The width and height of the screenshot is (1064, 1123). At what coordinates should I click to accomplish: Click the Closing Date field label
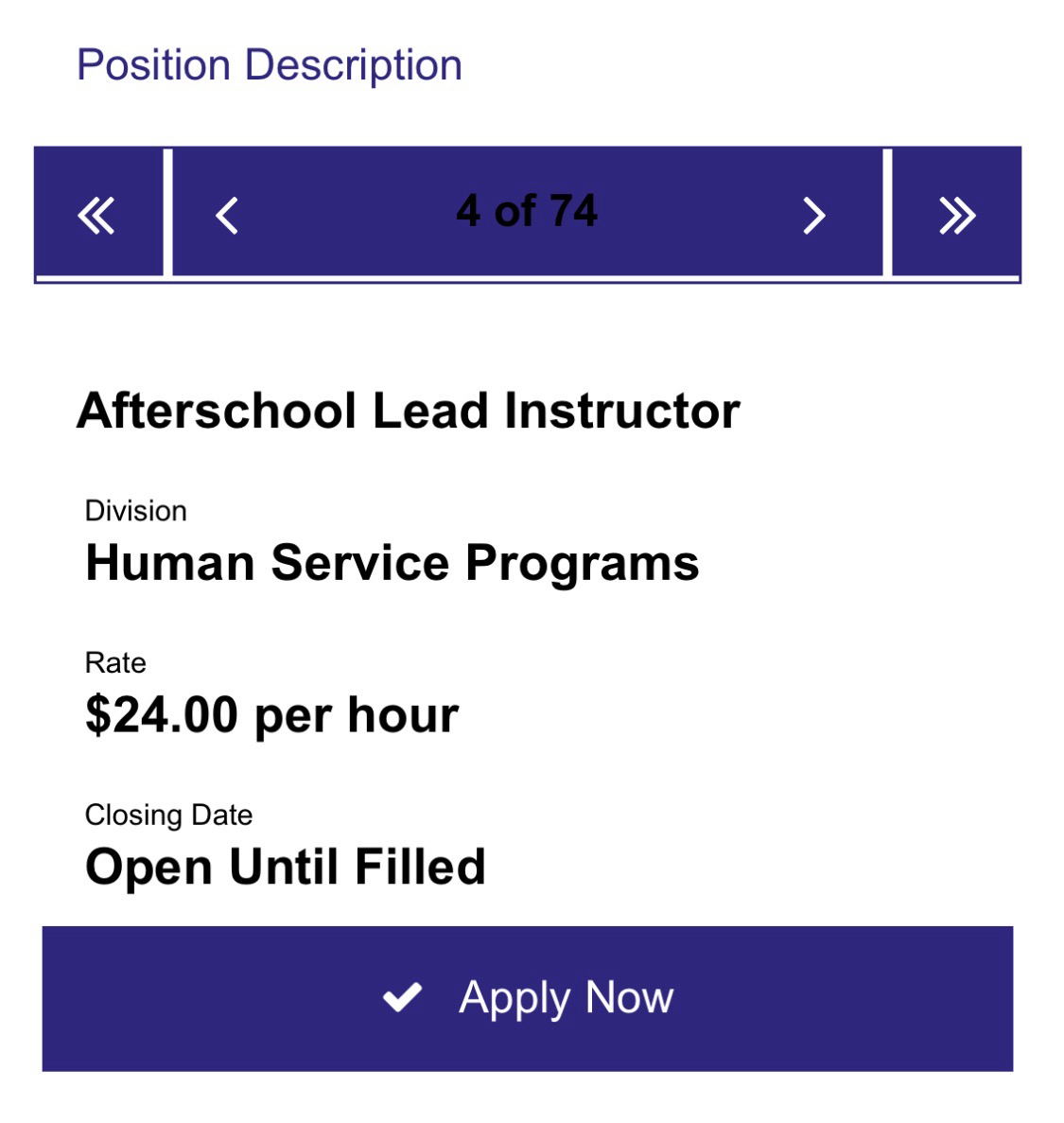(x=168, y=815)
